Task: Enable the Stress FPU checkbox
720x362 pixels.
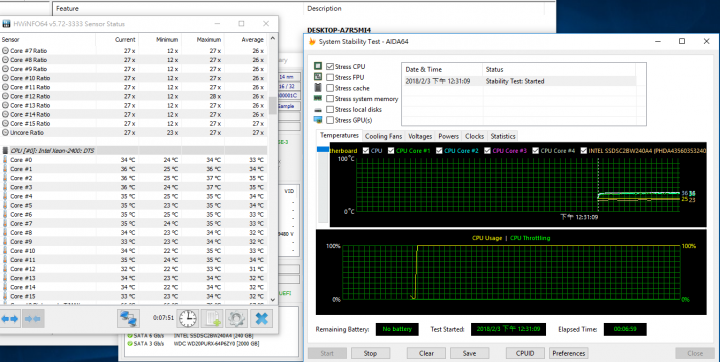Action: click(330, 77)
